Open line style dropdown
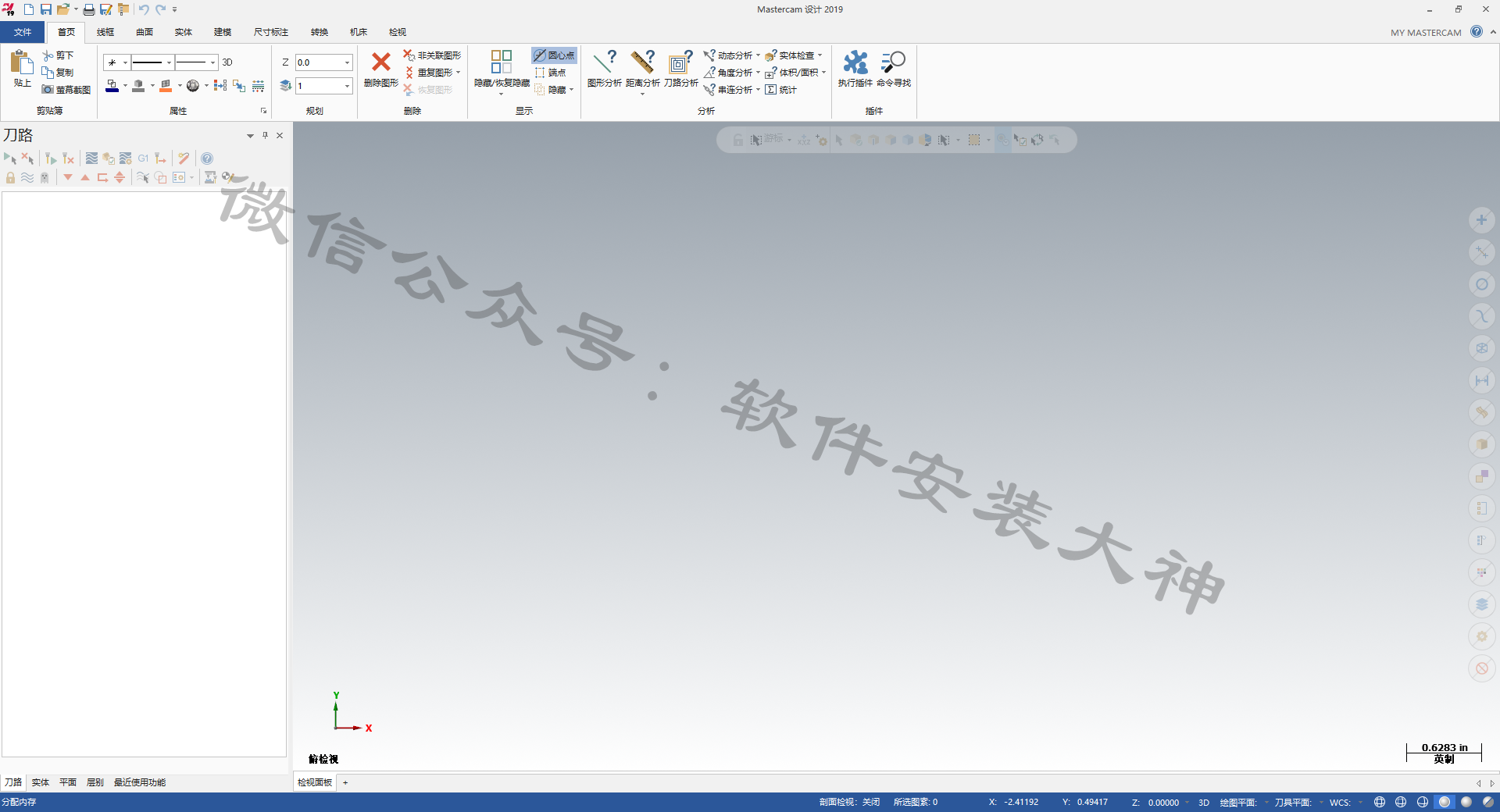Image resolution: width=1500 pixels, height=812 pixels. (x=170, y=62)
